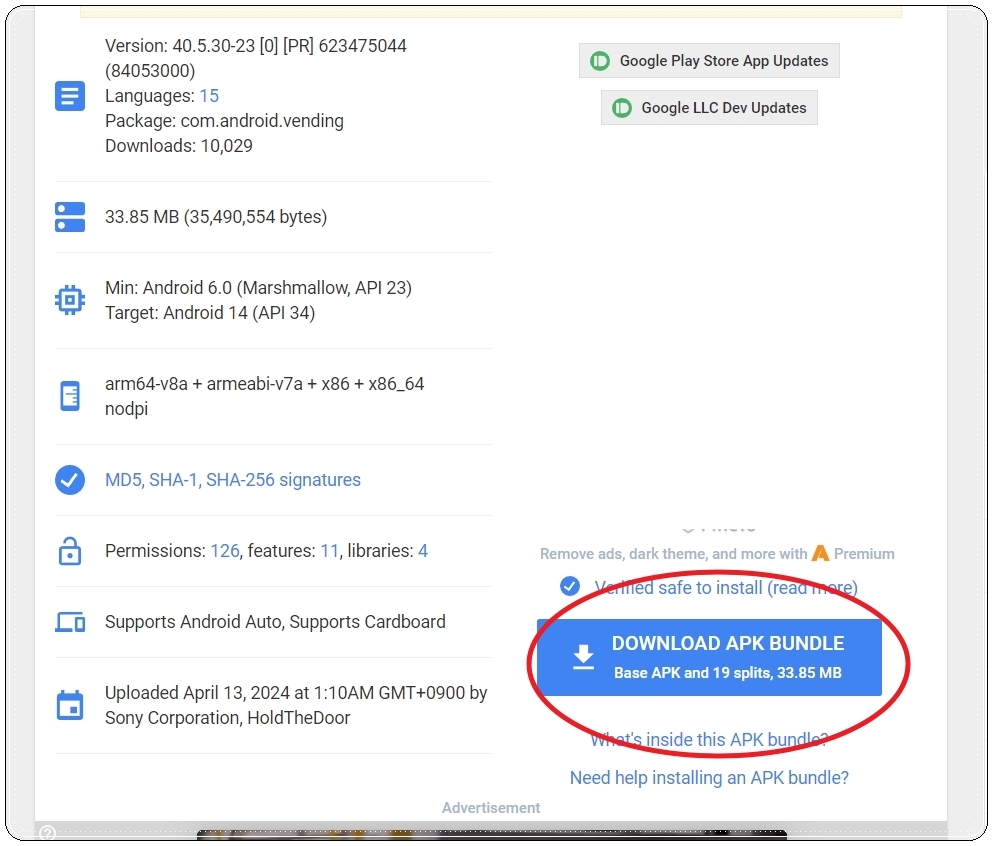Click 'Base APK and 19 splits, 33.85 MB' subtitle

click(728, 673)
